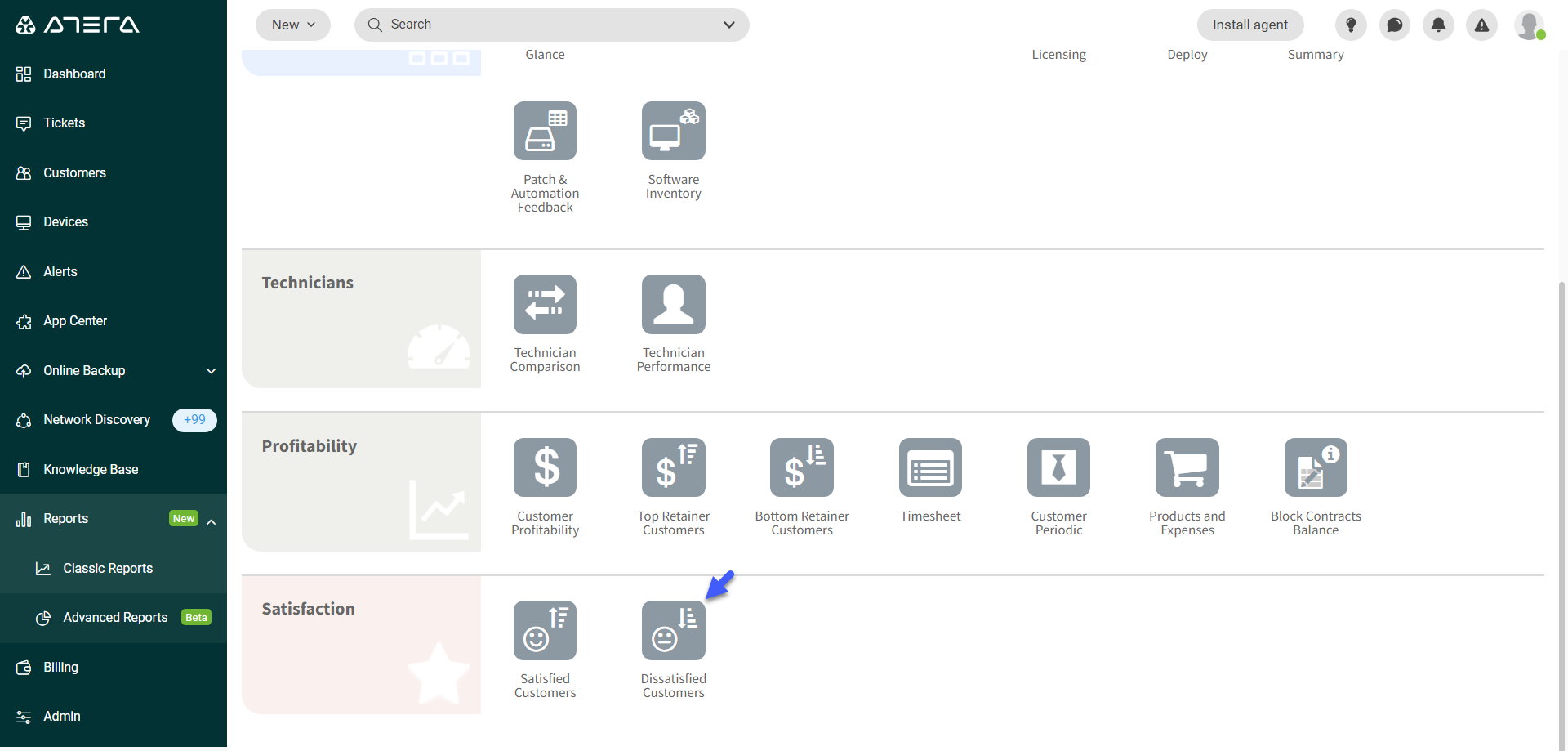1568x751 pixels.
Task: Open the user profile avatar
Action: tap(1529, 25)
